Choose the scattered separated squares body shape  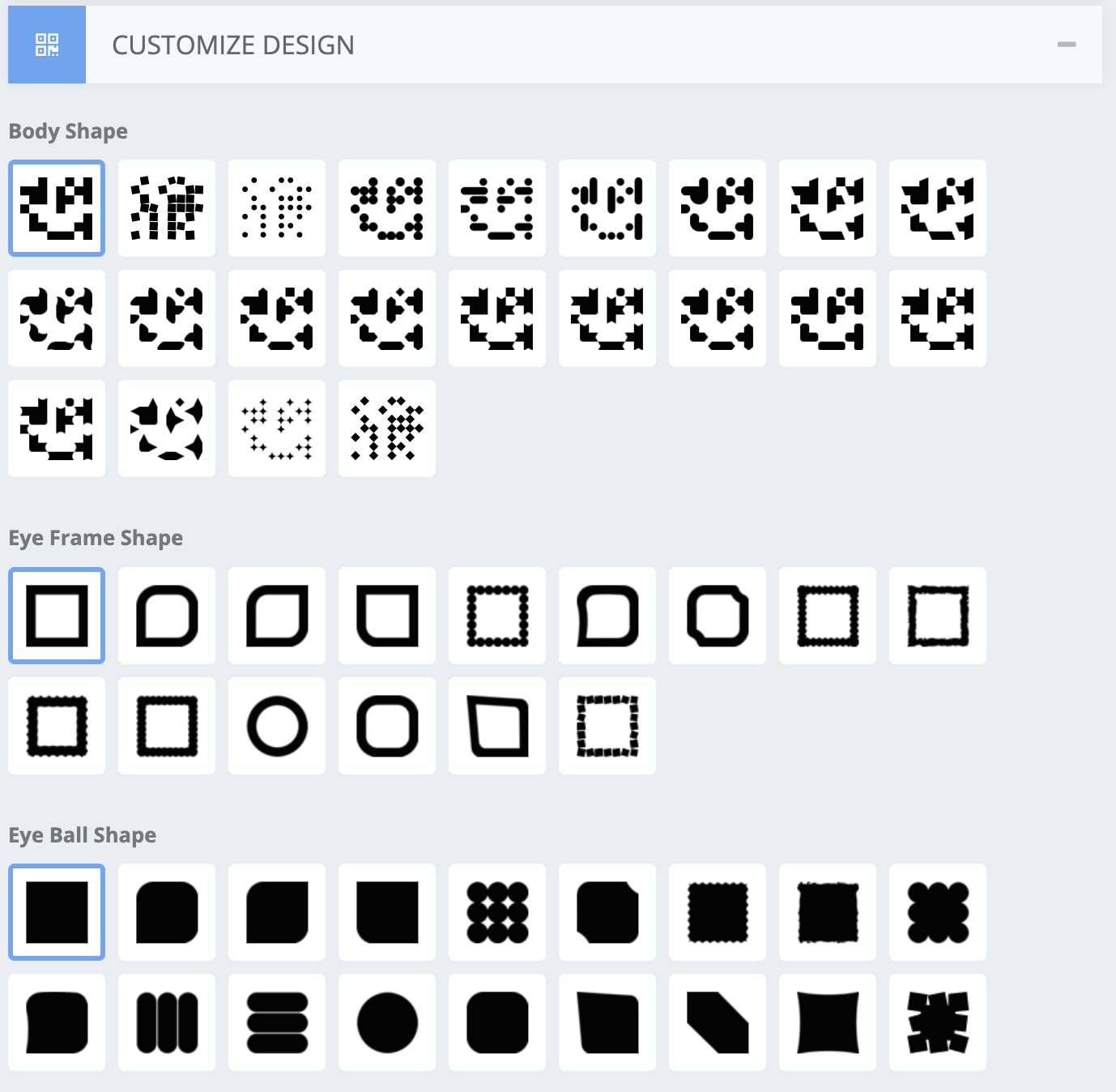[x=167, y=208]
